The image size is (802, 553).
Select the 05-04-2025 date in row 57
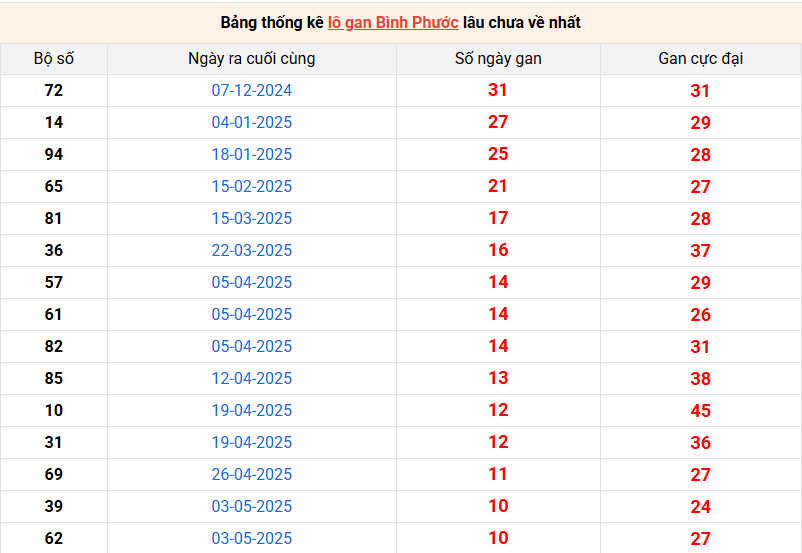(252, 282)
